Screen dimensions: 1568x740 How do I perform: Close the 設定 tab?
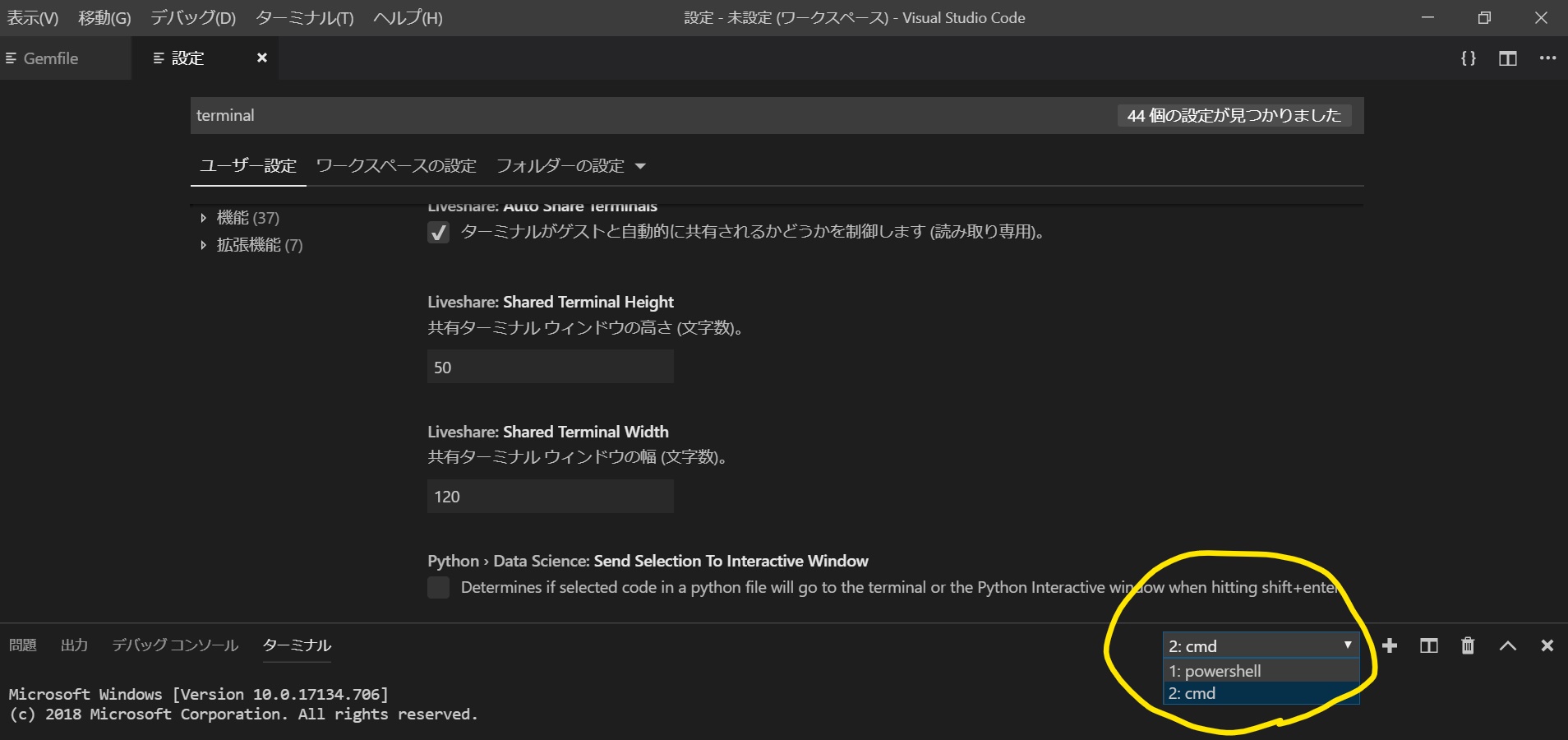pos(261,58)
